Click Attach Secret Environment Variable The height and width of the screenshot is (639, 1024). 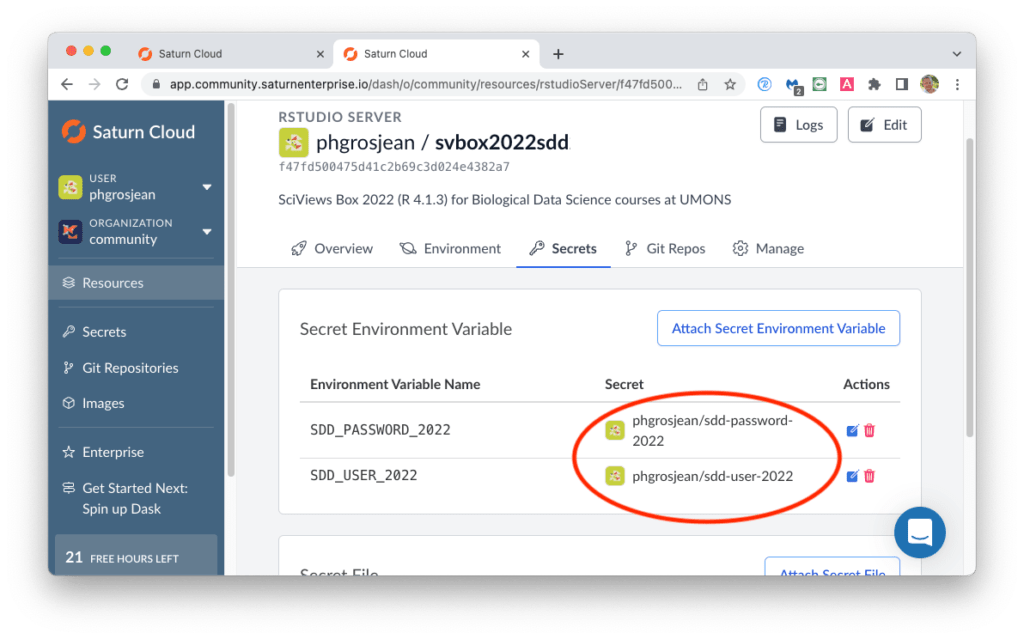778,328
